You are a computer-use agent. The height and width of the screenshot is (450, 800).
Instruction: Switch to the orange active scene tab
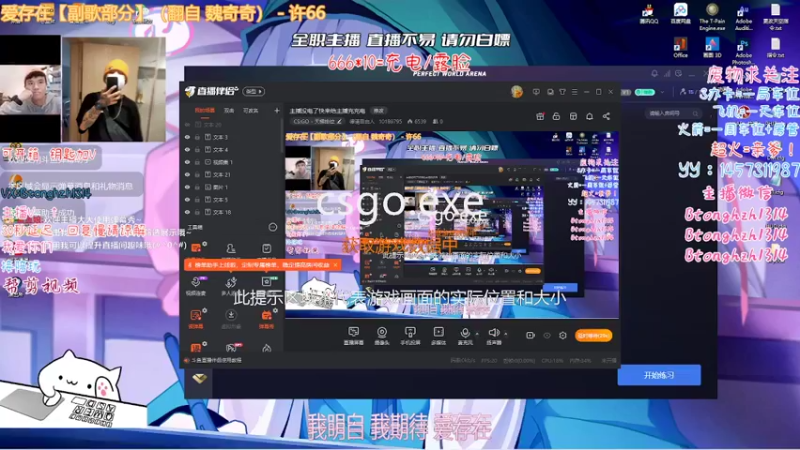(204, 110)
